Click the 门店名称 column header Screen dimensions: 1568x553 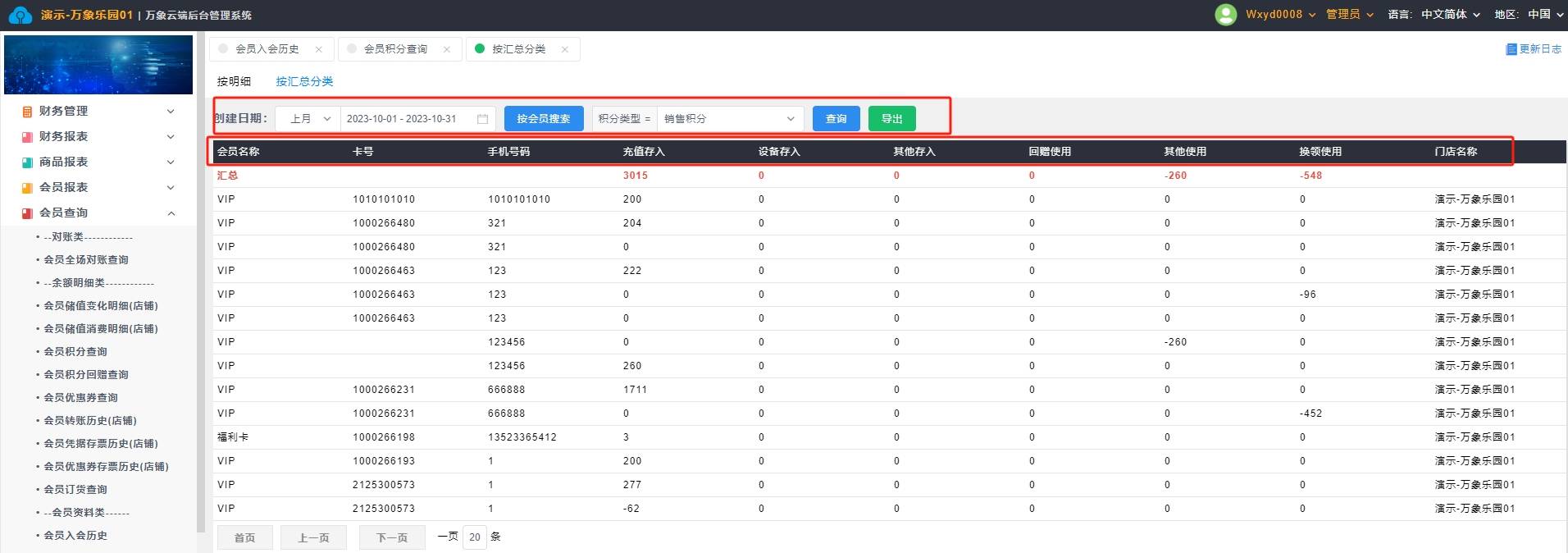[1456, 152]
